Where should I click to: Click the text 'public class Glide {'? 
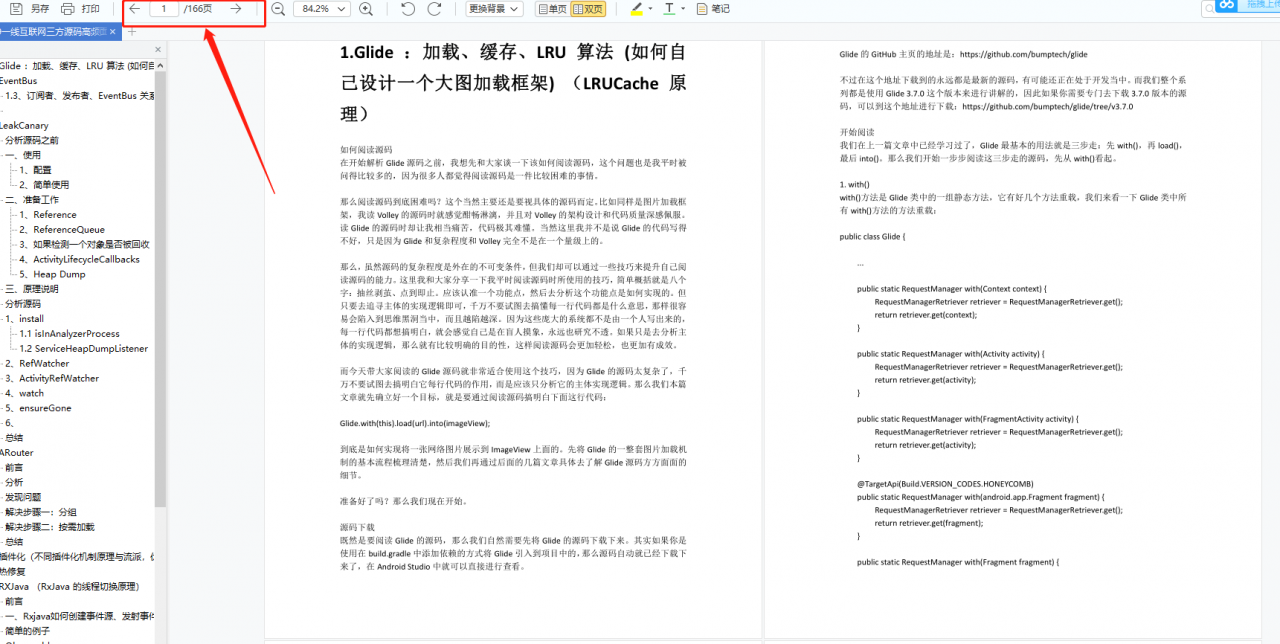(872, 236)
